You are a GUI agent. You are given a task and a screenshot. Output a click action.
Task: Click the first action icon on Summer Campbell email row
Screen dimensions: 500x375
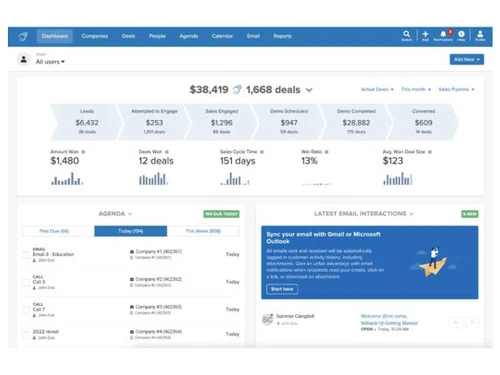pos(456,322)
